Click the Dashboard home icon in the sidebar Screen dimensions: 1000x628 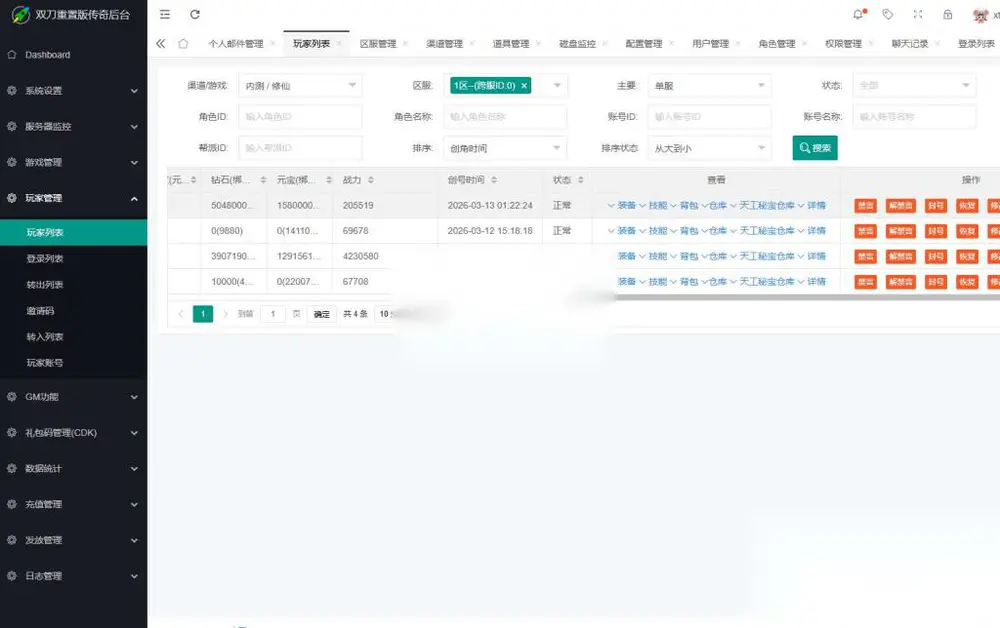[x=11, y=55]
